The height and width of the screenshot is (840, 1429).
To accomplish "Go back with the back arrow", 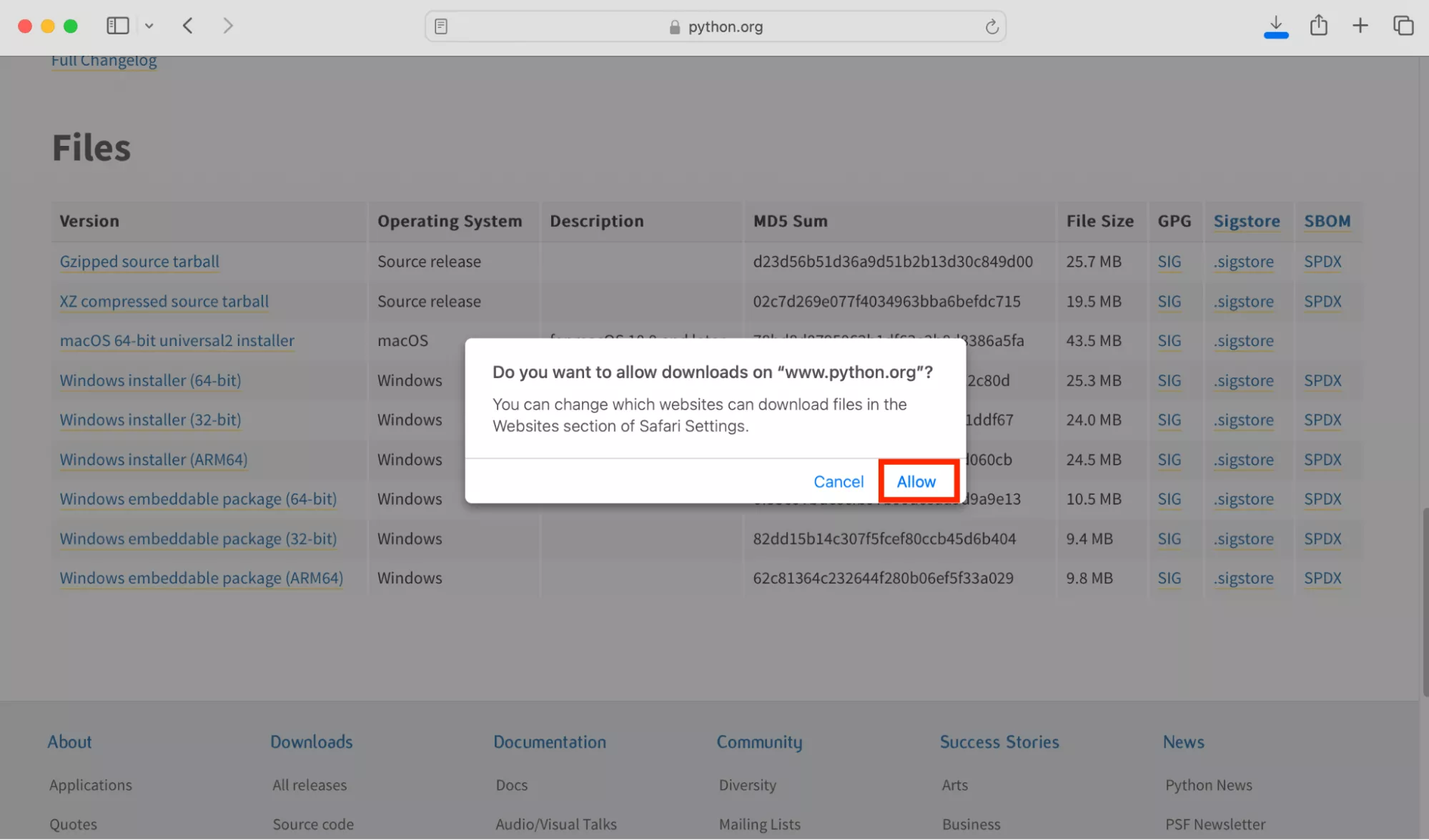I will 188,26.
